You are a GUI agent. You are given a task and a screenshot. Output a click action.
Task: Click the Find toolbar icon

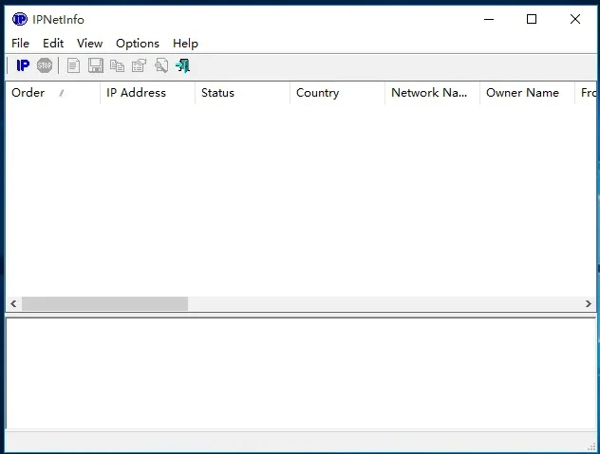(x=161, y=66)
